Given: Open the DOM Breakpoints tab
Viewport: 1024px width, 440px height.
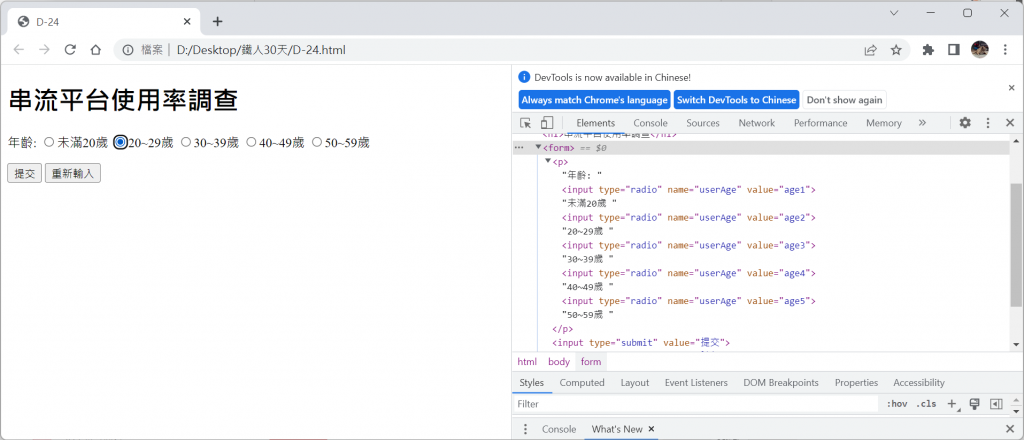Looking at the screenshot, I should tap(781, 383).
